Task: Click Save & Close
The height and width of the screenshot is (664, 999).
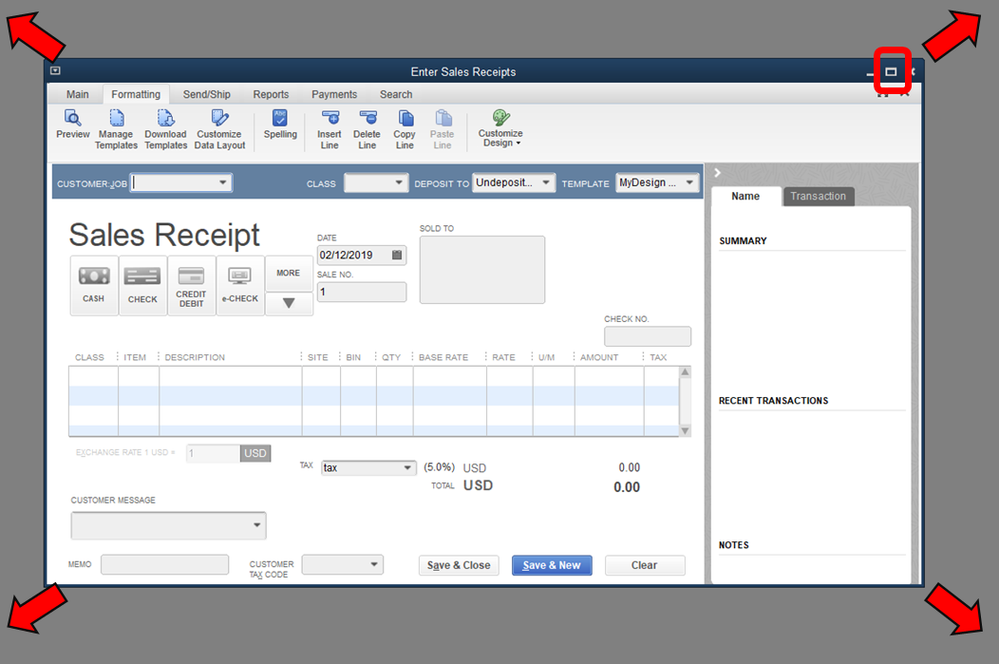Action: click(x=459, y=565)
